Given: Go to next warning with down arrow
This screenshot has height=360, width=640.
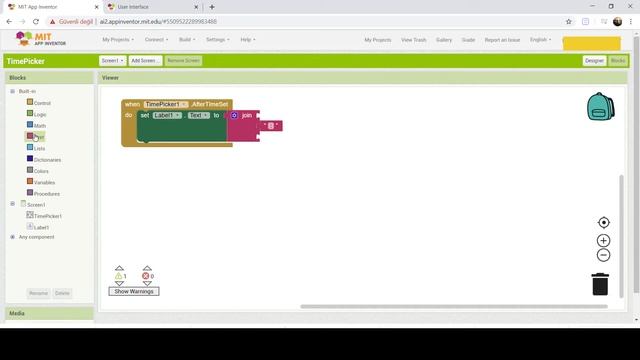Looking at the screenshot, I should 119,283.
